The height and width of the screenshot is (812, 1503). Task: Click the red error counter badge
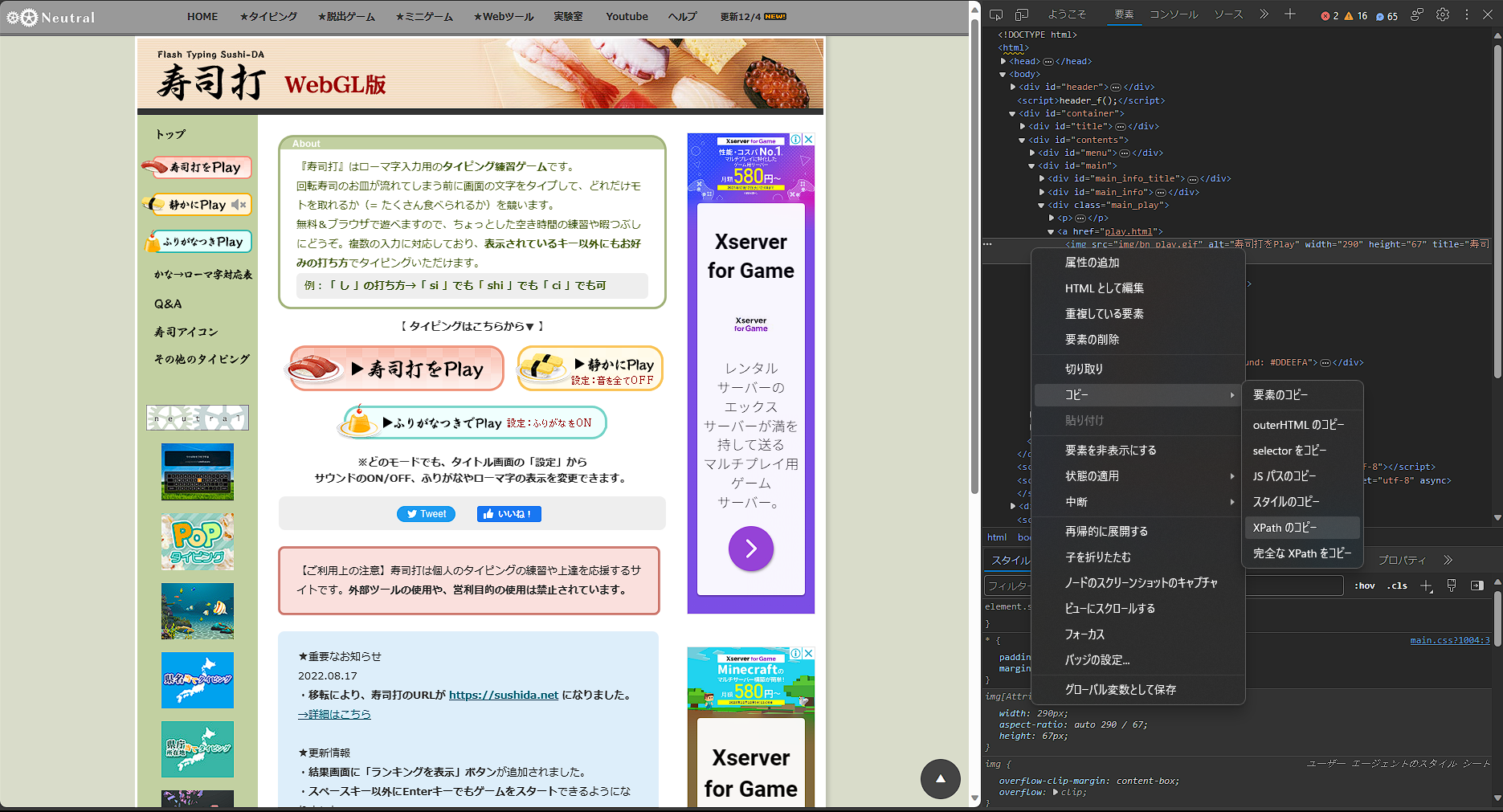tap(1326, 15)
